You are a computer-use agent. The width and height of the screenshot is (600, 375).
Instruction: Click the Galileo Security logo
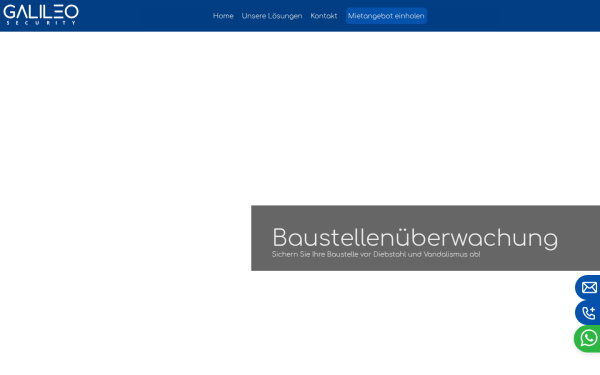tap(41, 15)
